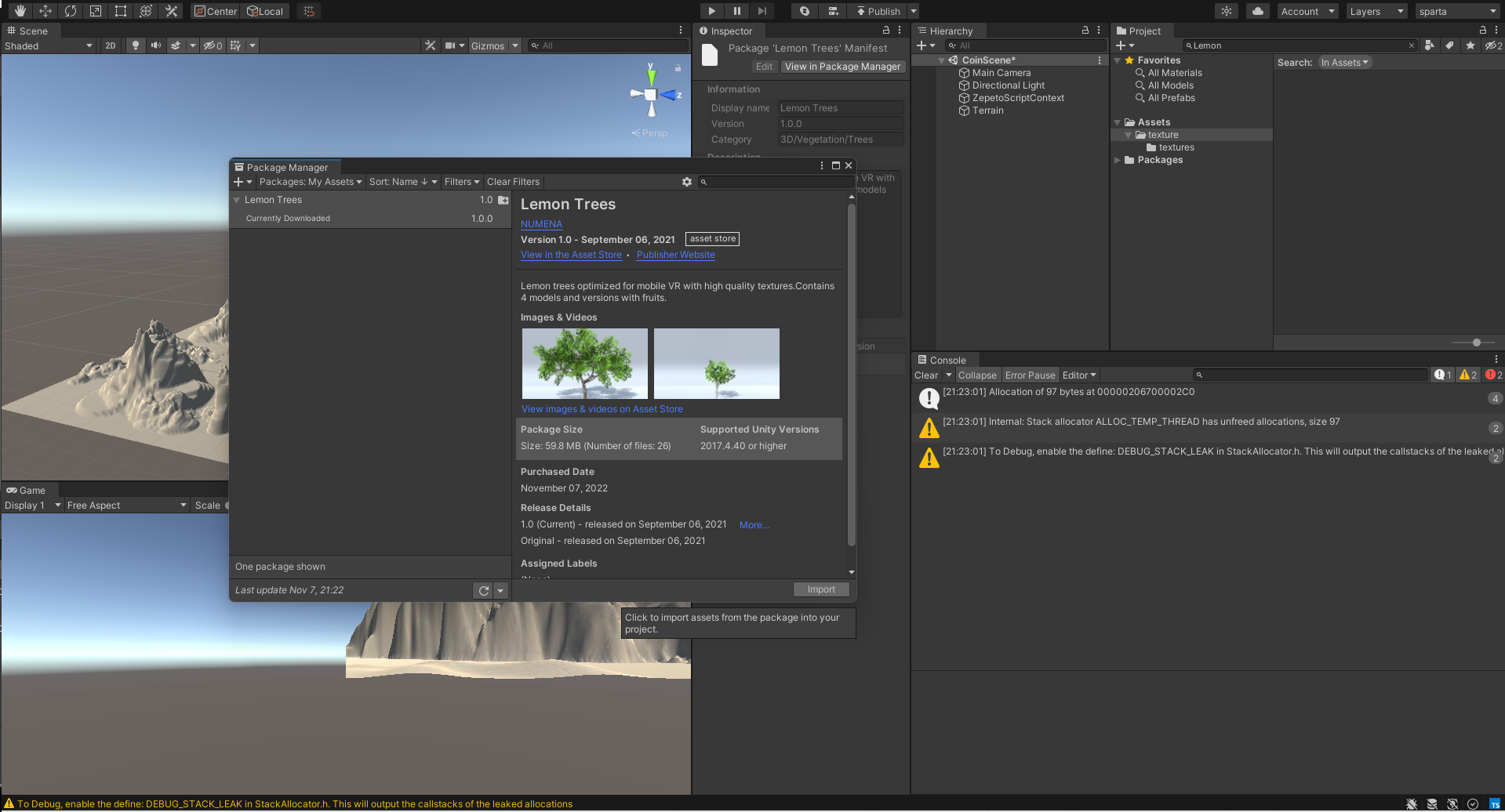Open the Sort: Name dropdown
The height and width of the screenshot is (812, 1505).
pyautogui.click(x=402, y=182)
